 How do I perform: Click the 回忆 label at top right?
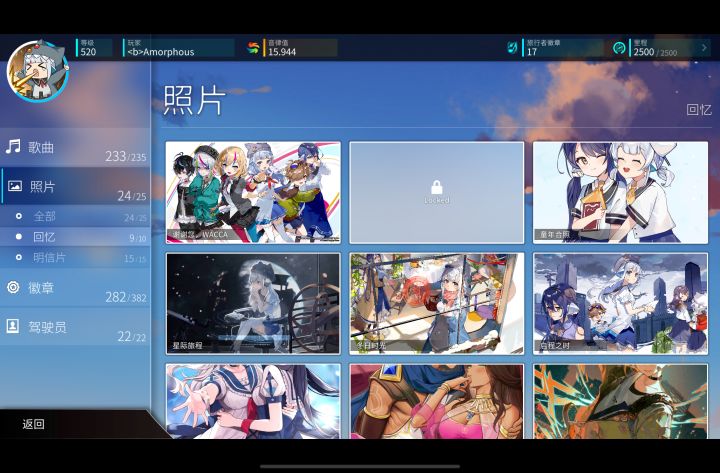point(699,109)
